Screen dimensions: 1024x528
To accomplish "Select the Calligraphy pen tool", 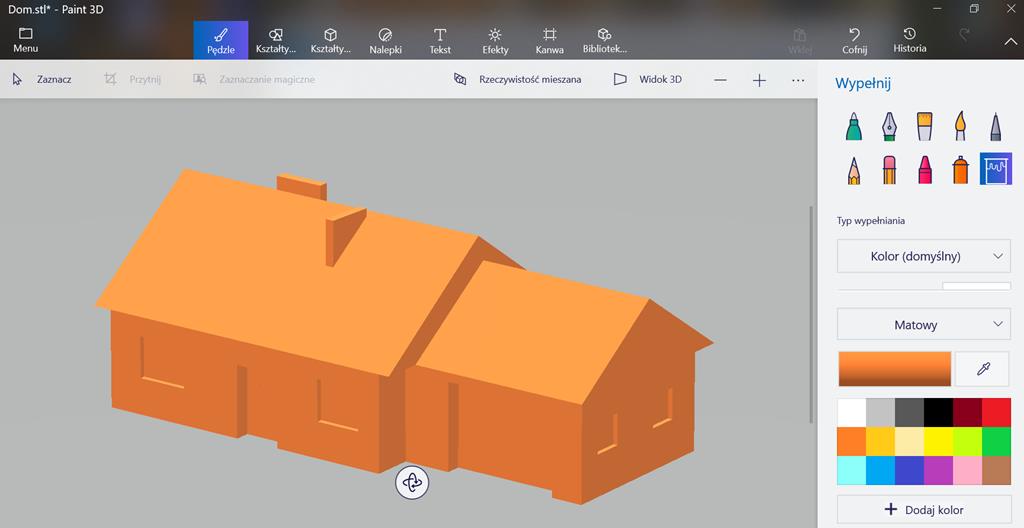I will coord(889,126).
